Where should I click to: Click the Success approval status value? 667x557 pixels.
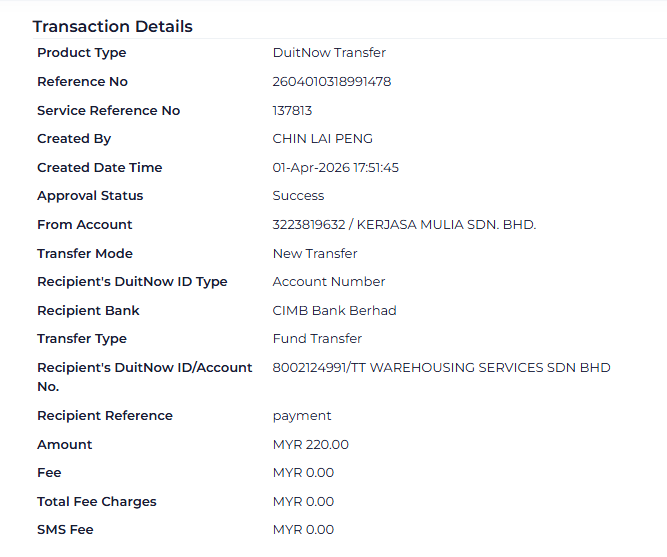pyautogui.click(x=298, y=196)
